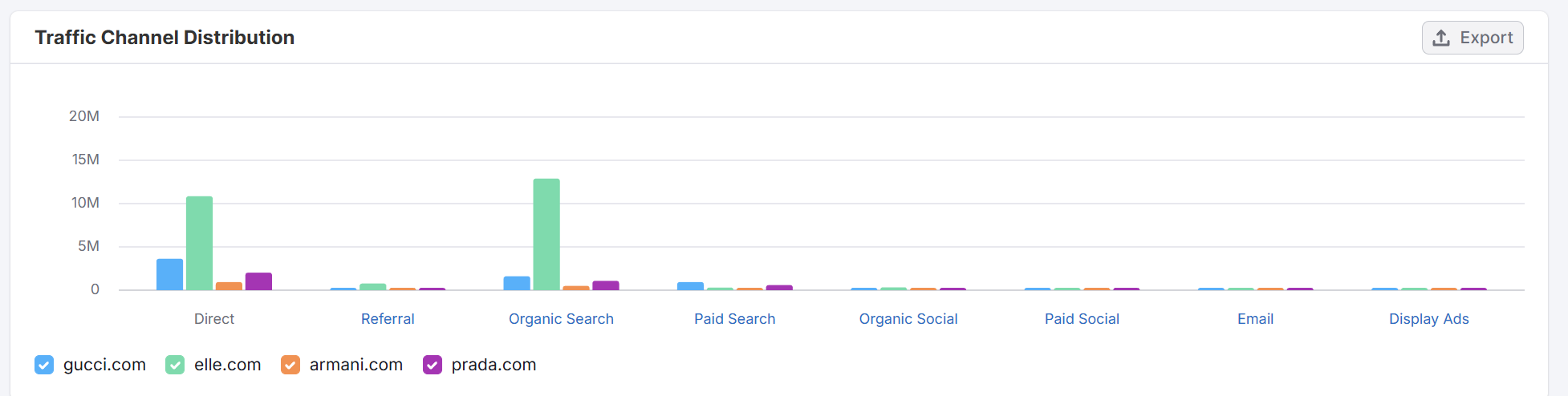The height and width of the screenshot is (396, 1568).
Task: Uncheck the elle.com series checkbox
Action: point(175,365)
